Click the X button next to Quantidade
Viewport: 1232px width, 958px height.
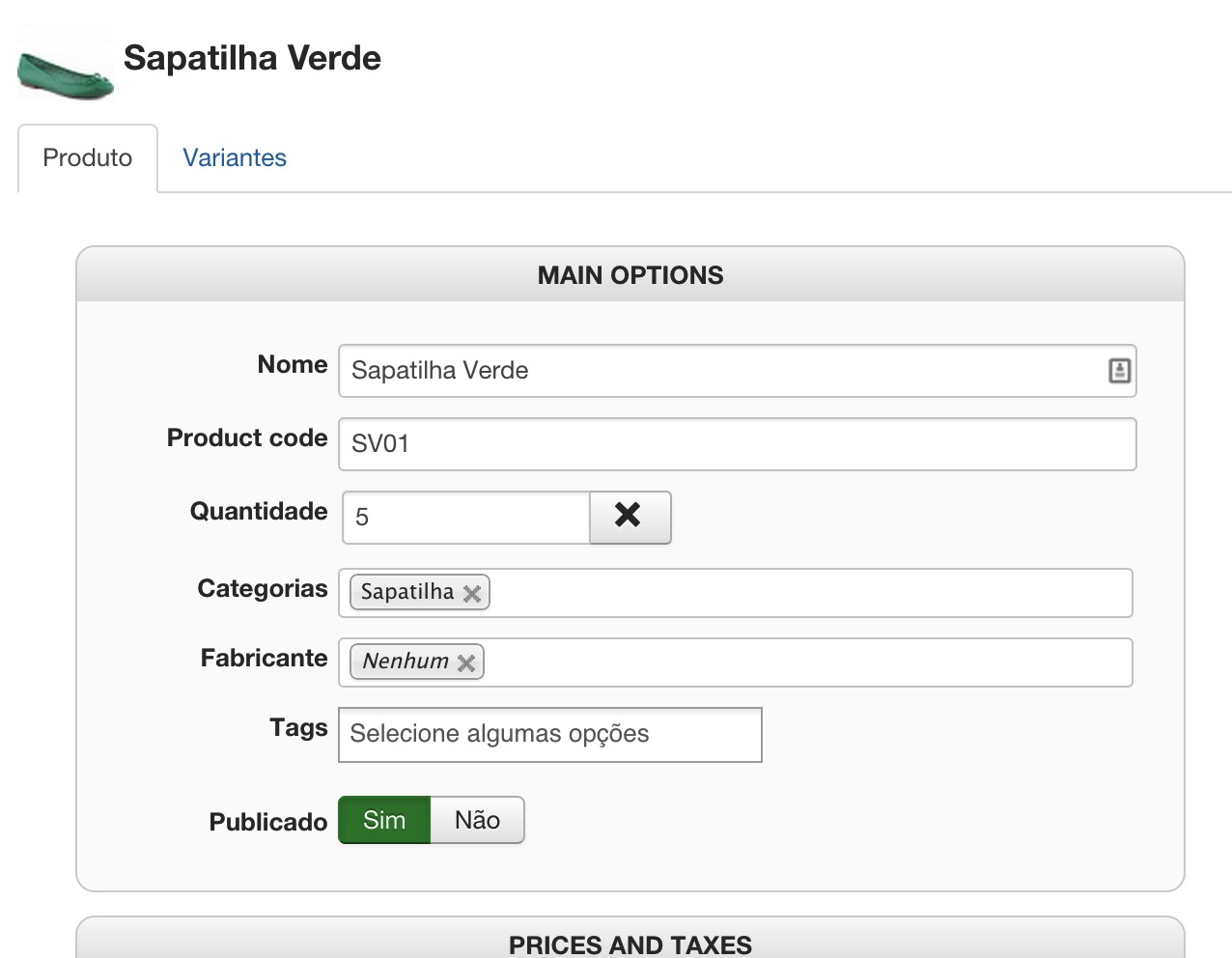click(630, 517)
